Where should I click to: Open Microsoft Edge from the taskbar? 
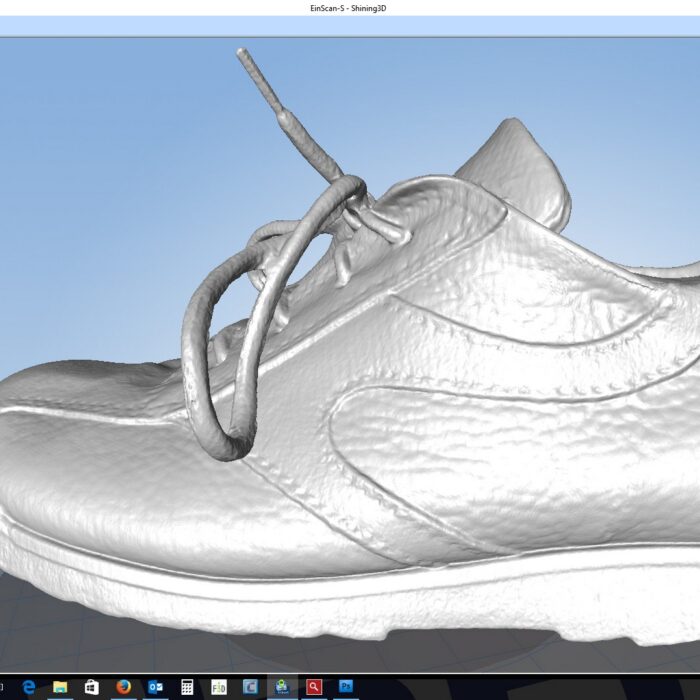(29, 687)
